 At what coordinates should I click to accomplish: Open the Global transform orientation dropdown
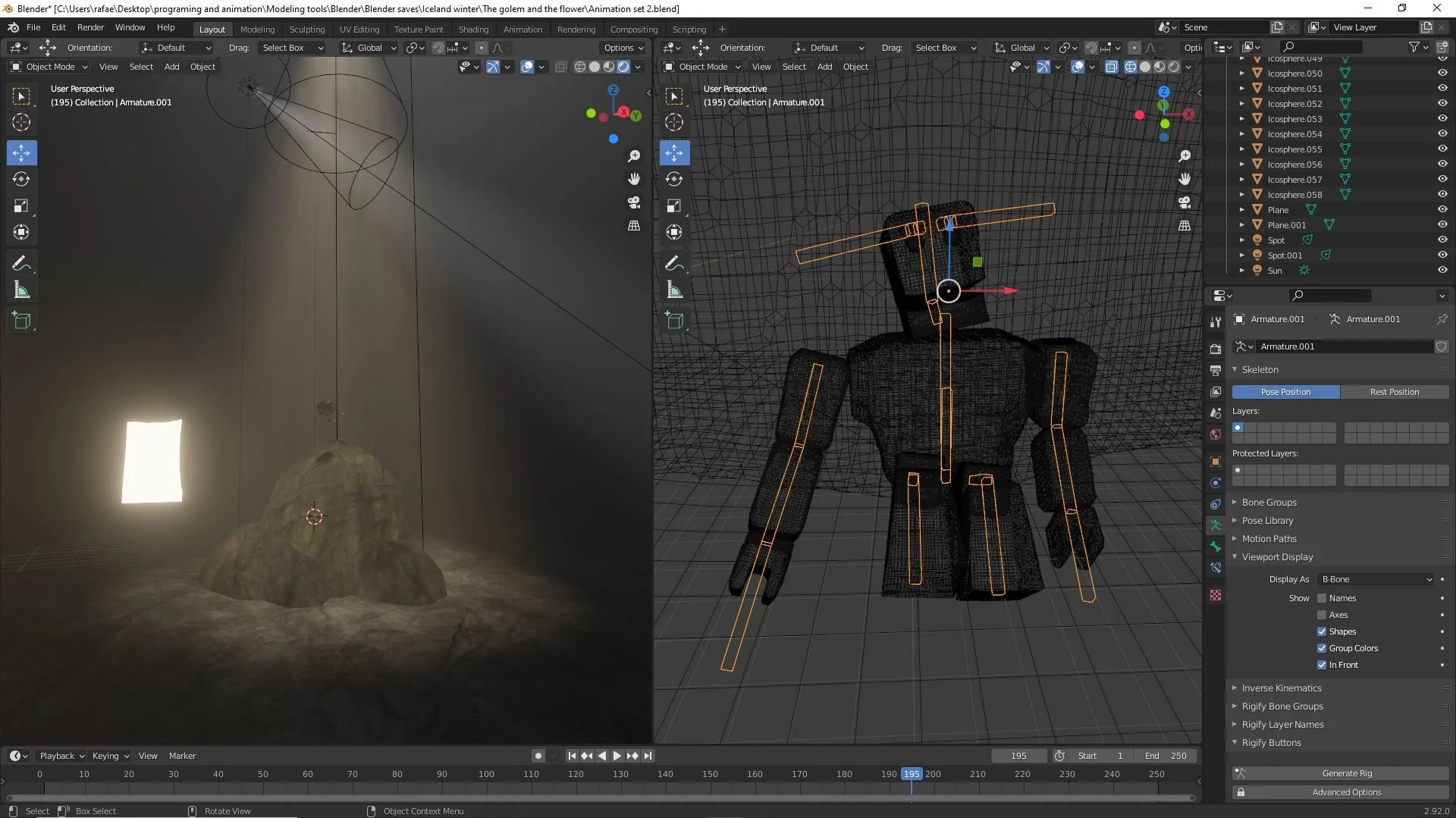pos(1021,47)
